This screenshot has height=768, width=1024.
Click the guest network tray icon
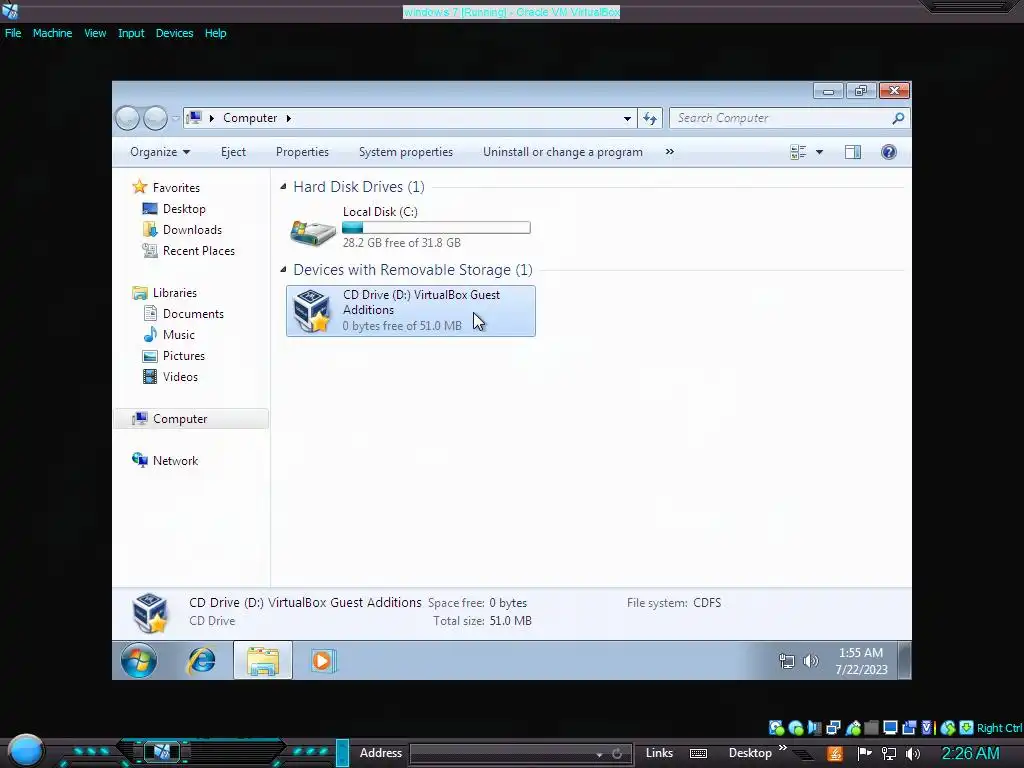tap(787, 662)
